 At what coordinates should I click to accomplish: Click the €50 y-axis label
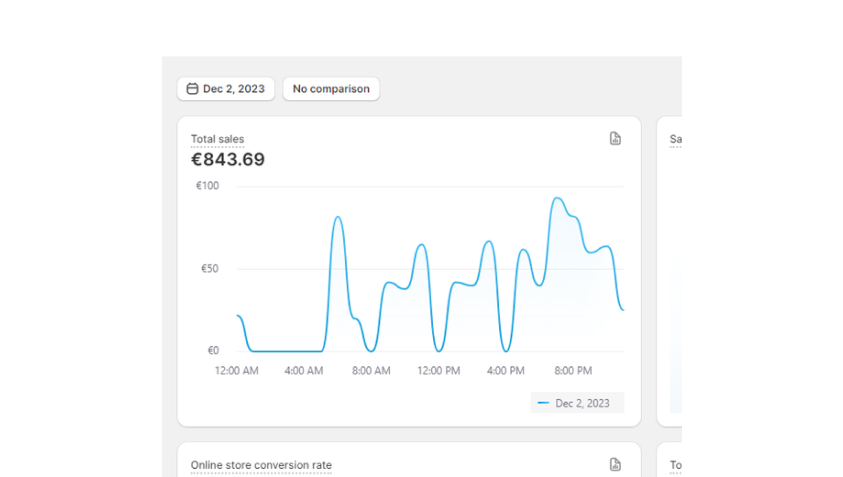(x=210, y=268)
